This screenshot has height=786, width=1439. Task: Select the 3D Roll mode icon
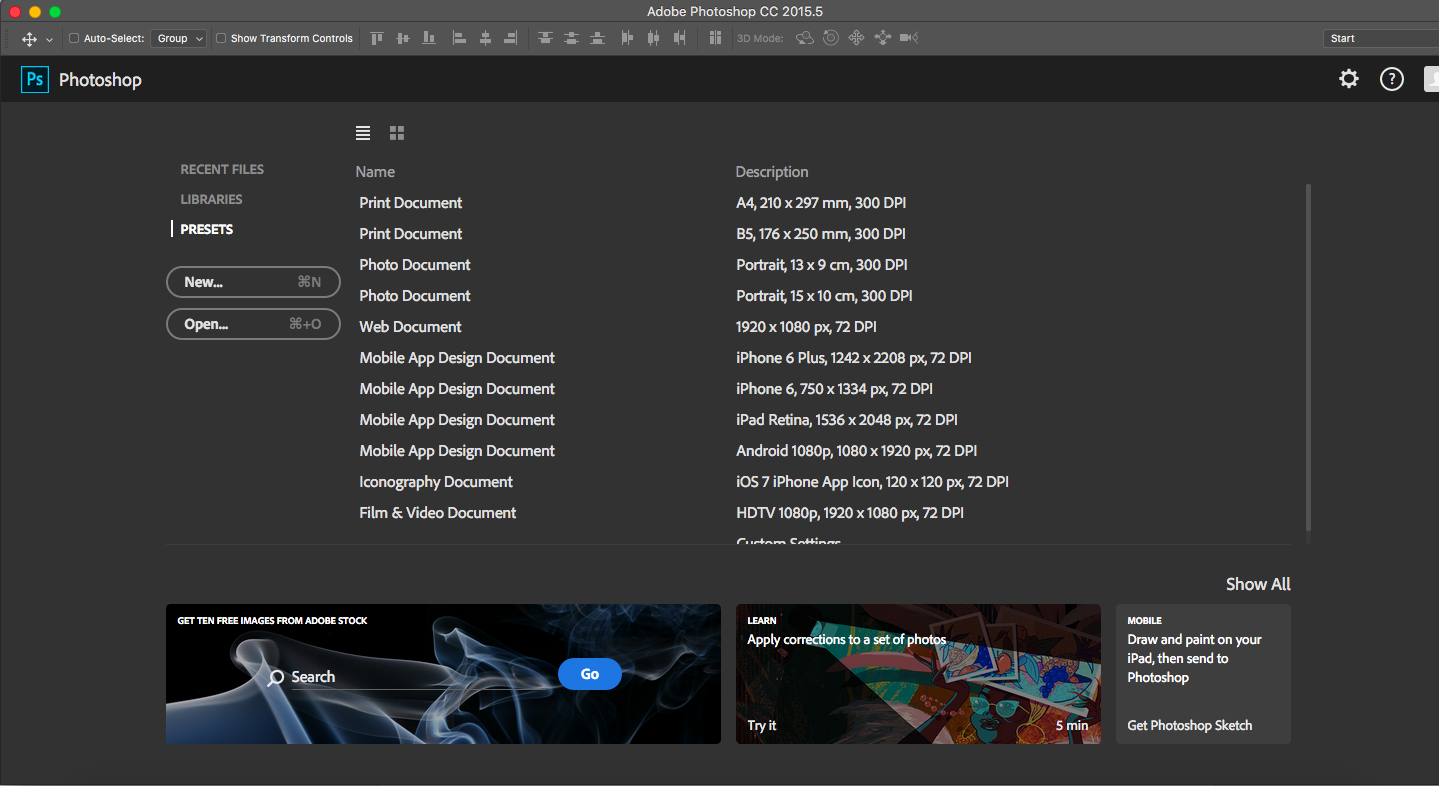pos(830,38)
